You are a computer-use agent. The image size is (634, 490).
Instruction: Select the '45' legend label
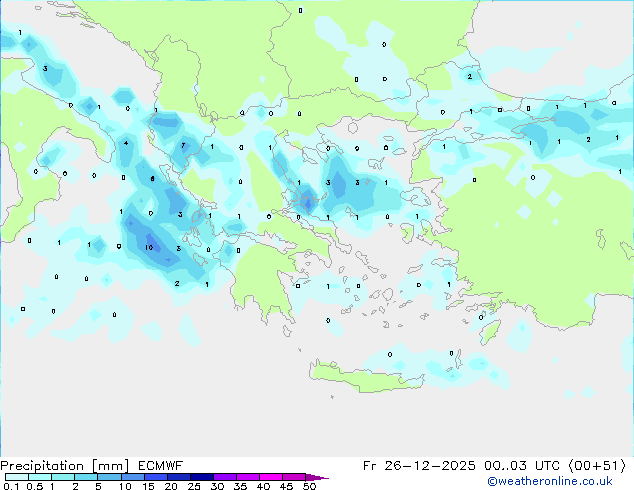pos(286,486)
